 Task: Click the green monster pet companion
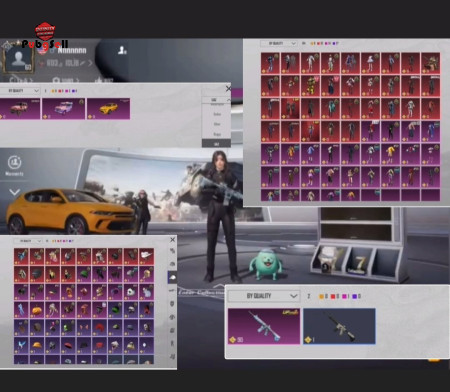[266, 264]
